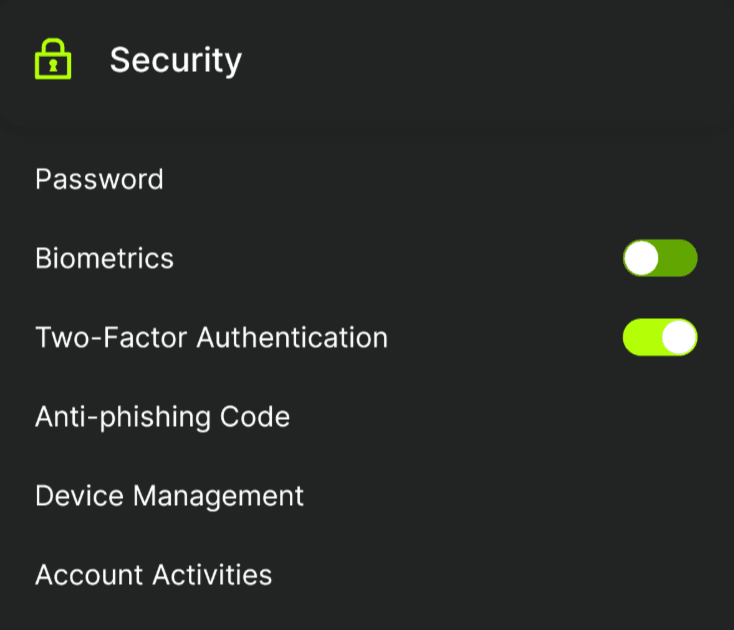Tap the word Activities in Account Activities
This screenshot has width=734, height=630.
213,575
